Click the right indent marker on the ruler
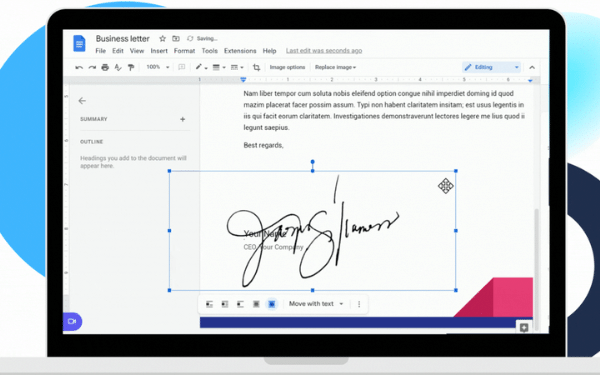This screenshot has height=375, width=600. pyautogui.click(x=530, y=80)
